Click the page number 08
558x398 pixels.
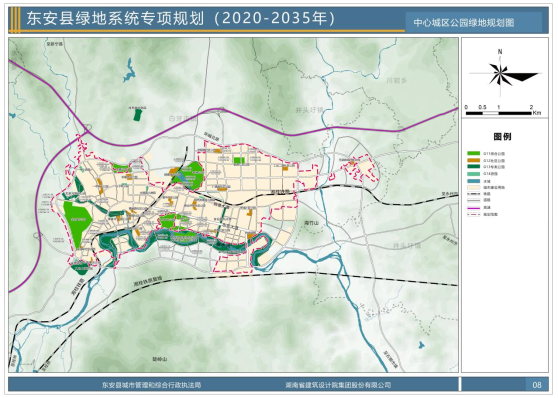pyautogui.click(x=537, y=384)
